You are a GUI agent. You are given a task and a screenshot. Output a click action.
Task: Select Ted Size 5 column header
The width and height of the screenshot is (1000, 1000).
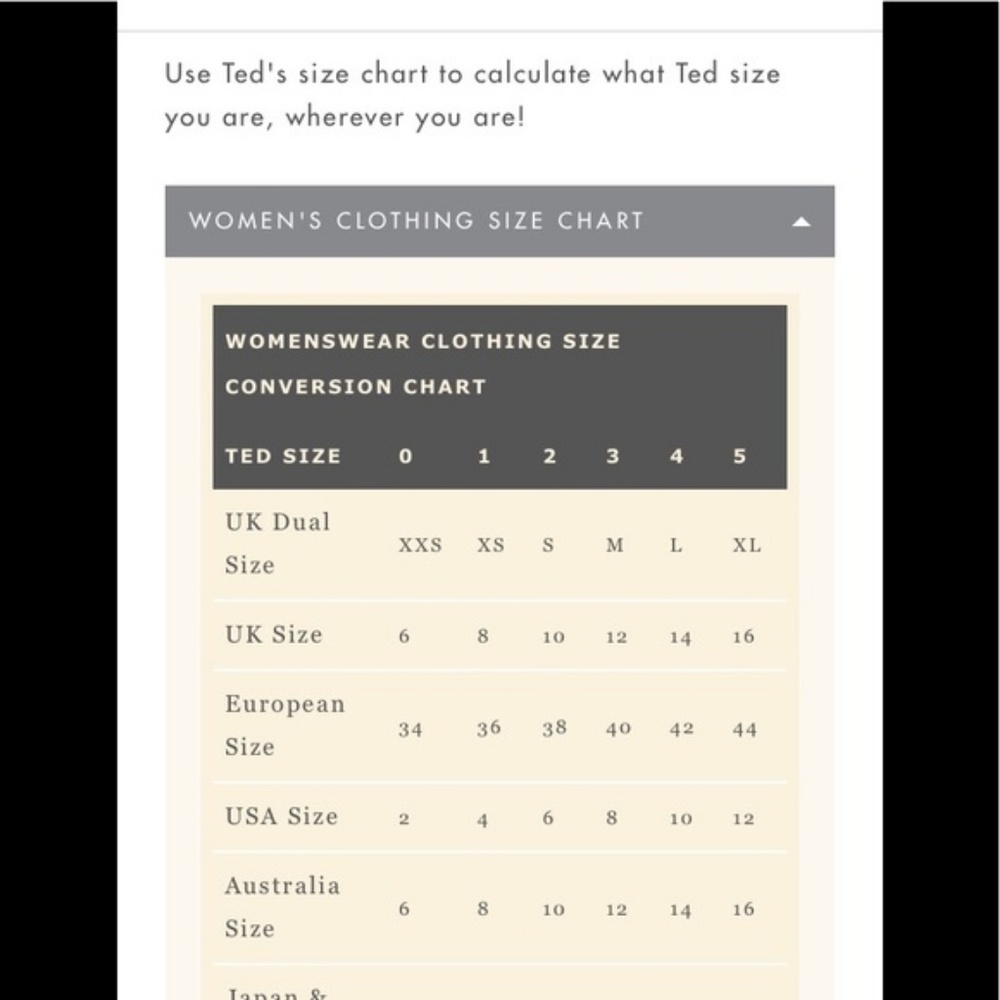pos(739,456)
